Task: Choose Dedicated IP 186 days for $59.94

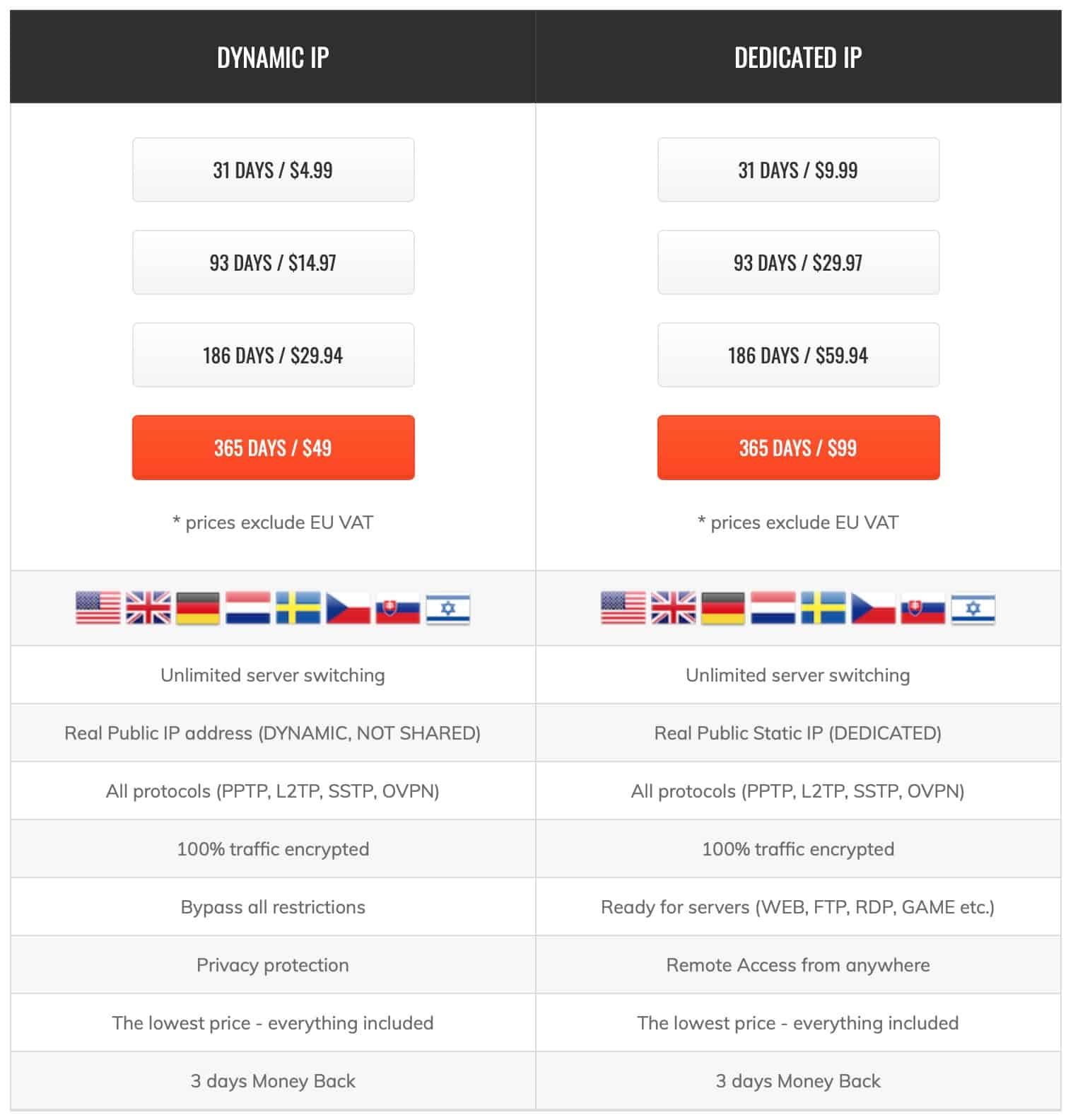Action: [798, 355]
